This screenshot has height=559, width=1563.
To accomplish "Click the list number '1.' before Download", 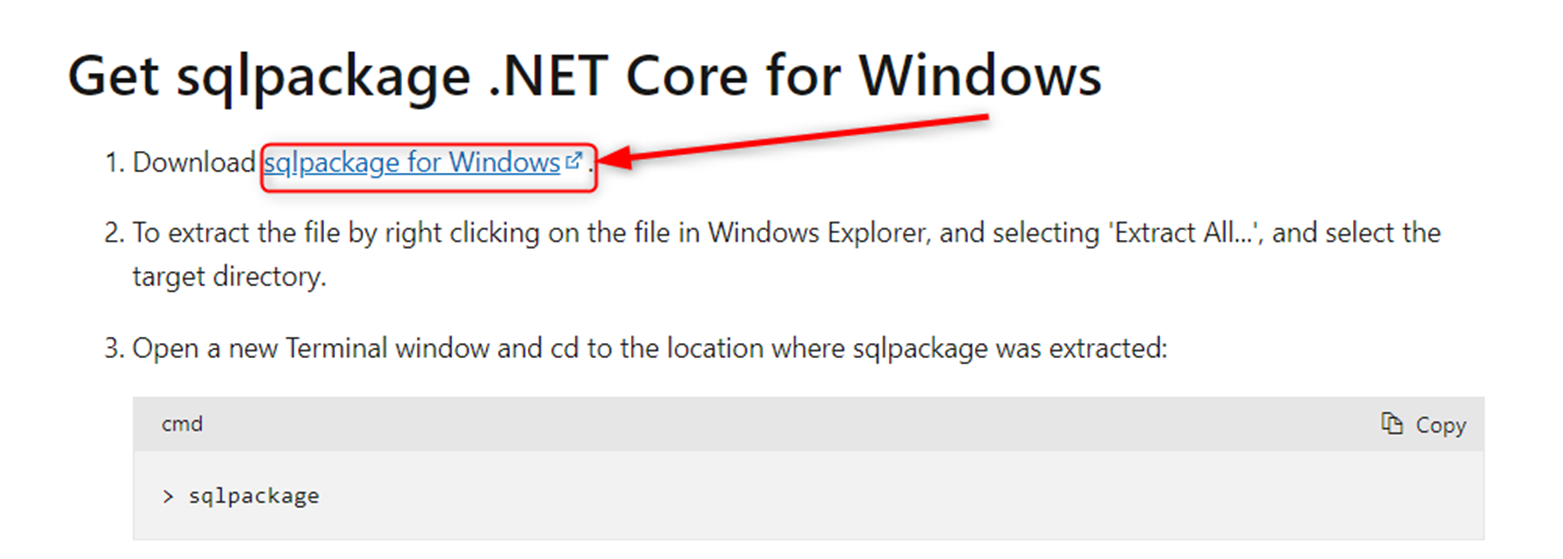I will [115, 162].
